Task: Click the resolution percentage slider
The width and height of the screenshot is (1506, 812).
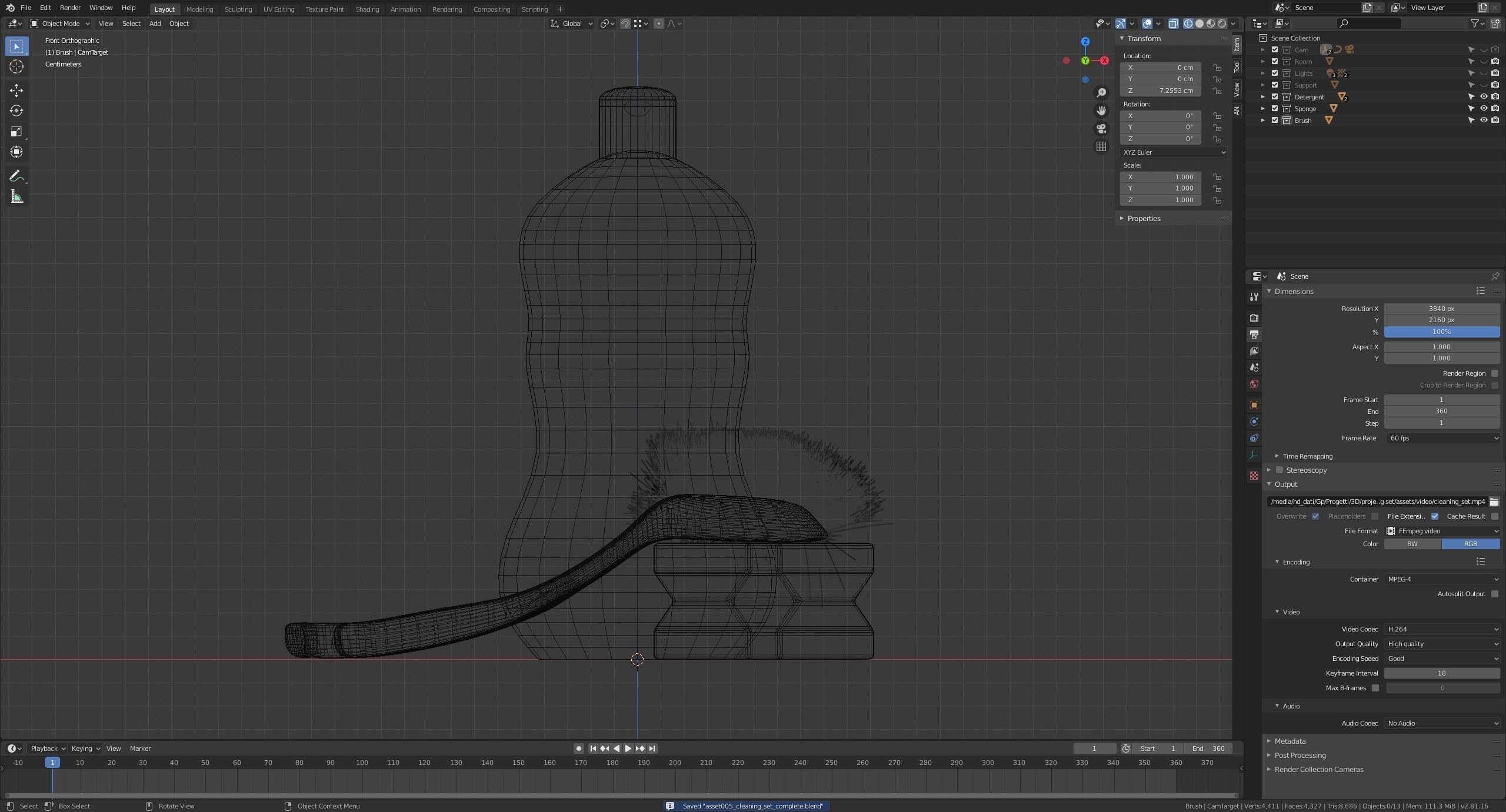Action: [x=1442, y=332]
